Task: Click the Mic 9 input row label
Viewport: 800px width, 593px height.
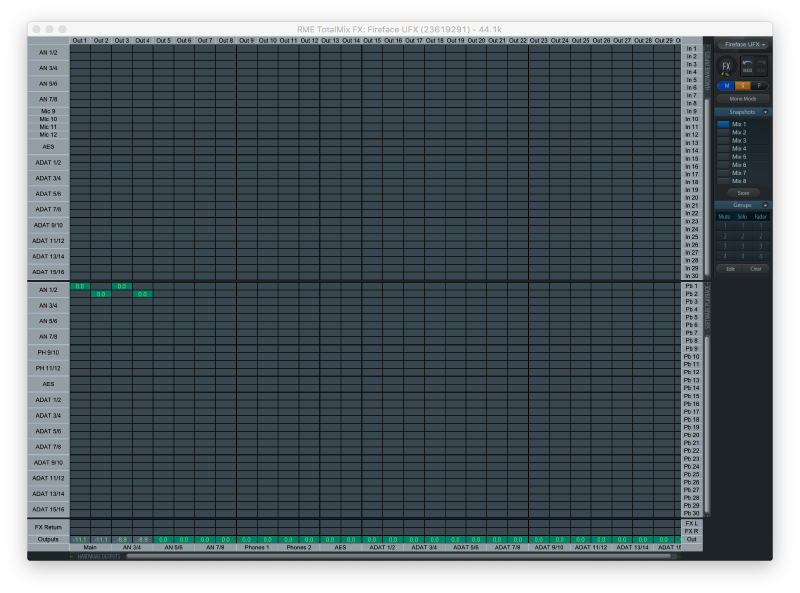Action: point(48,111)
